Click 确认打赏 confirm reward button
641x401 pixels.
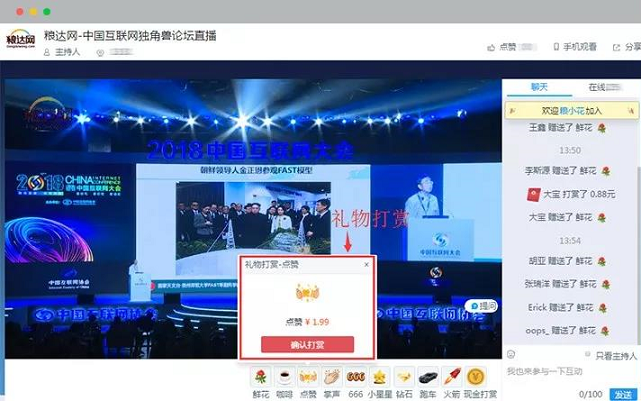(x=307, y=344)
